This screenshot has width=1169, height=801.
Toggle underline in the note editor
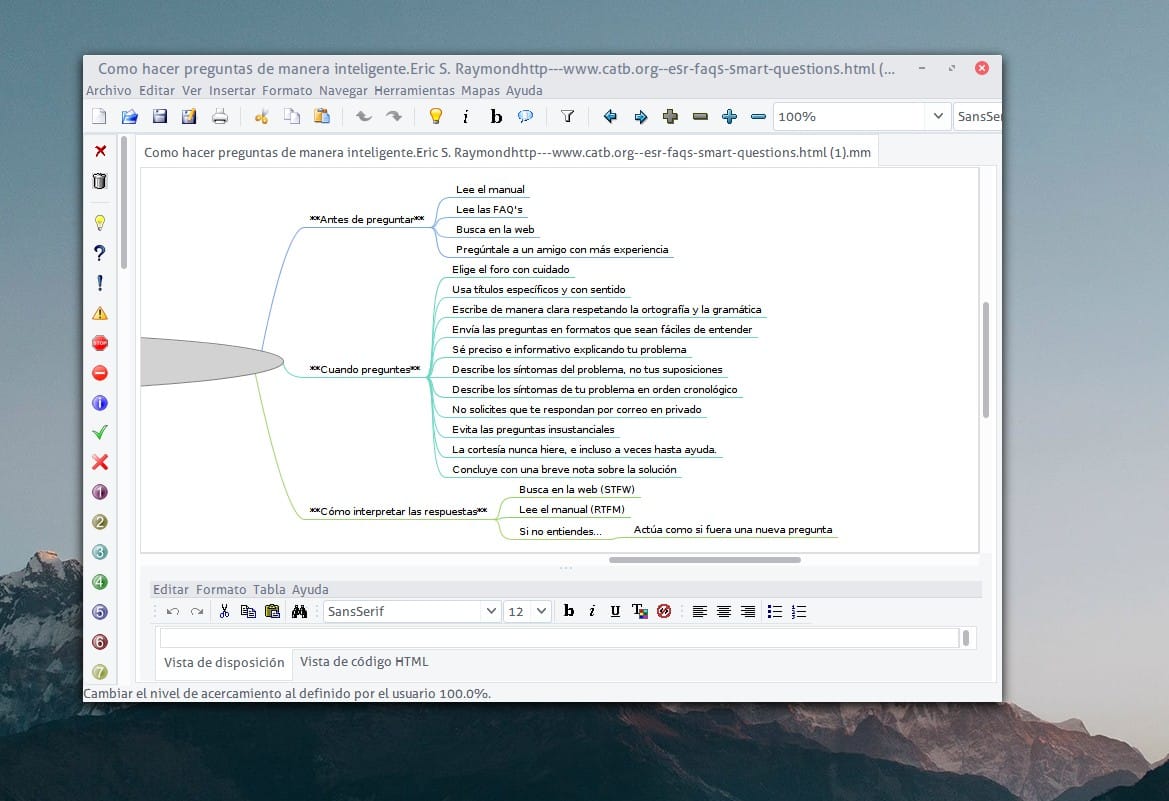(615, 611)
